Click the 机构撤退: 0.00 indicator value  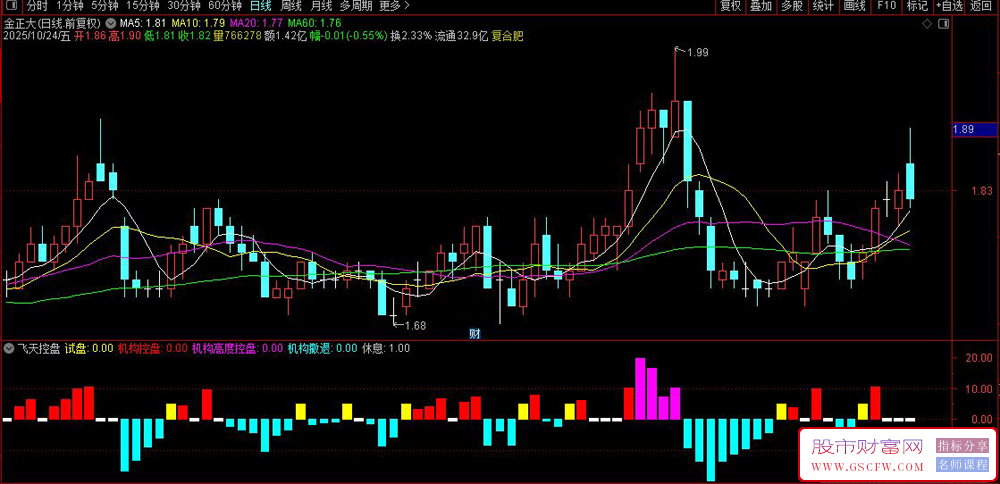(x=322, y=349)
